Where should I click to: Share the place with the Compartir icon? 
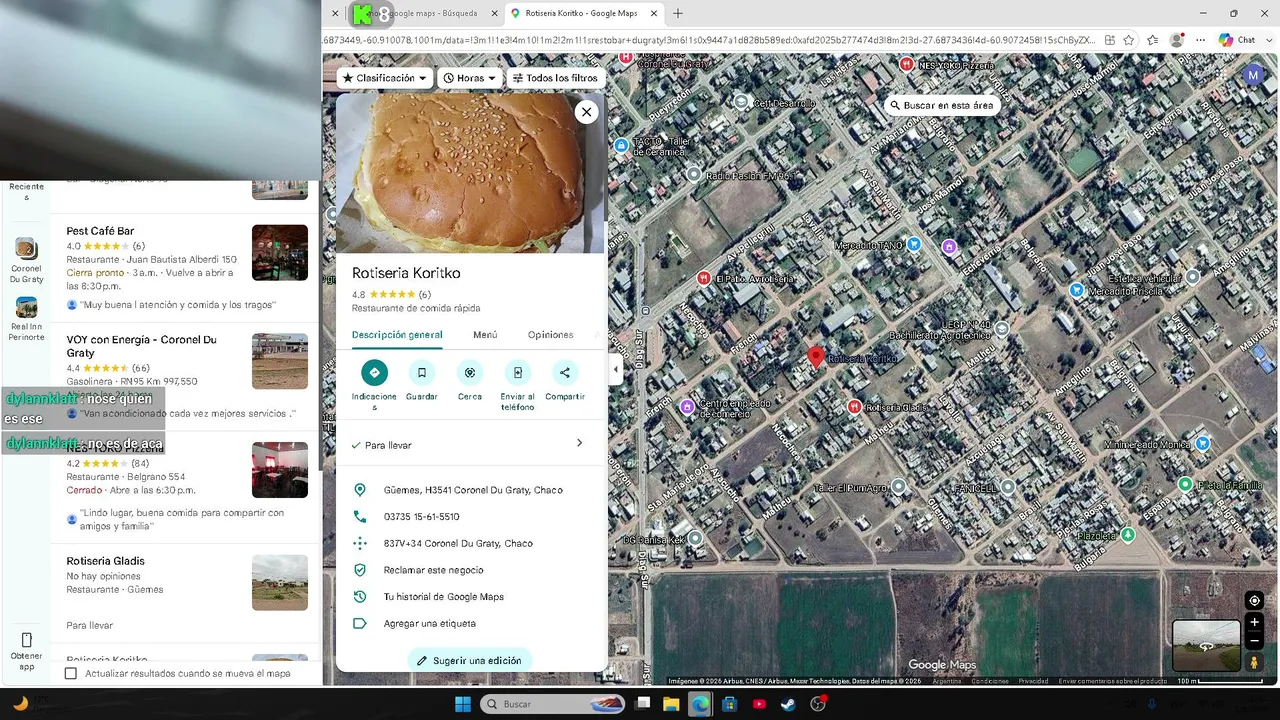point(565,373)
